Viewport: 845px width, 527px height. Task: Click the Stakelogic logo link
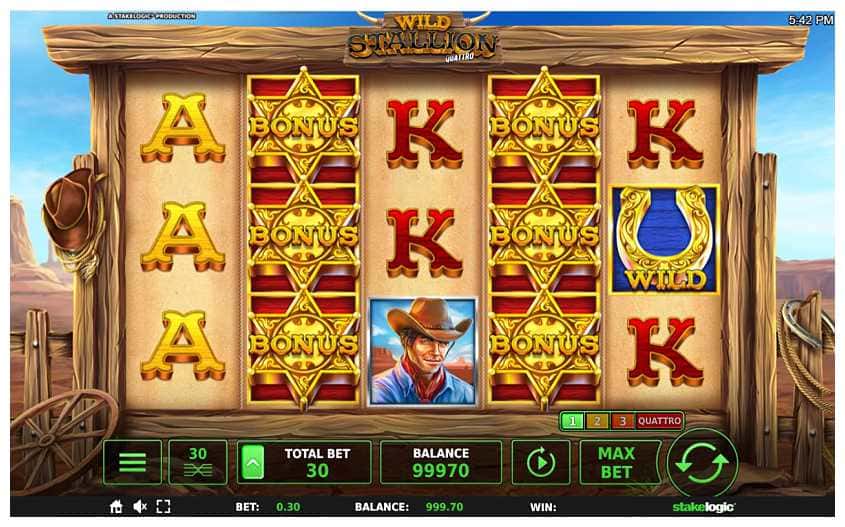tap(703, 507)
